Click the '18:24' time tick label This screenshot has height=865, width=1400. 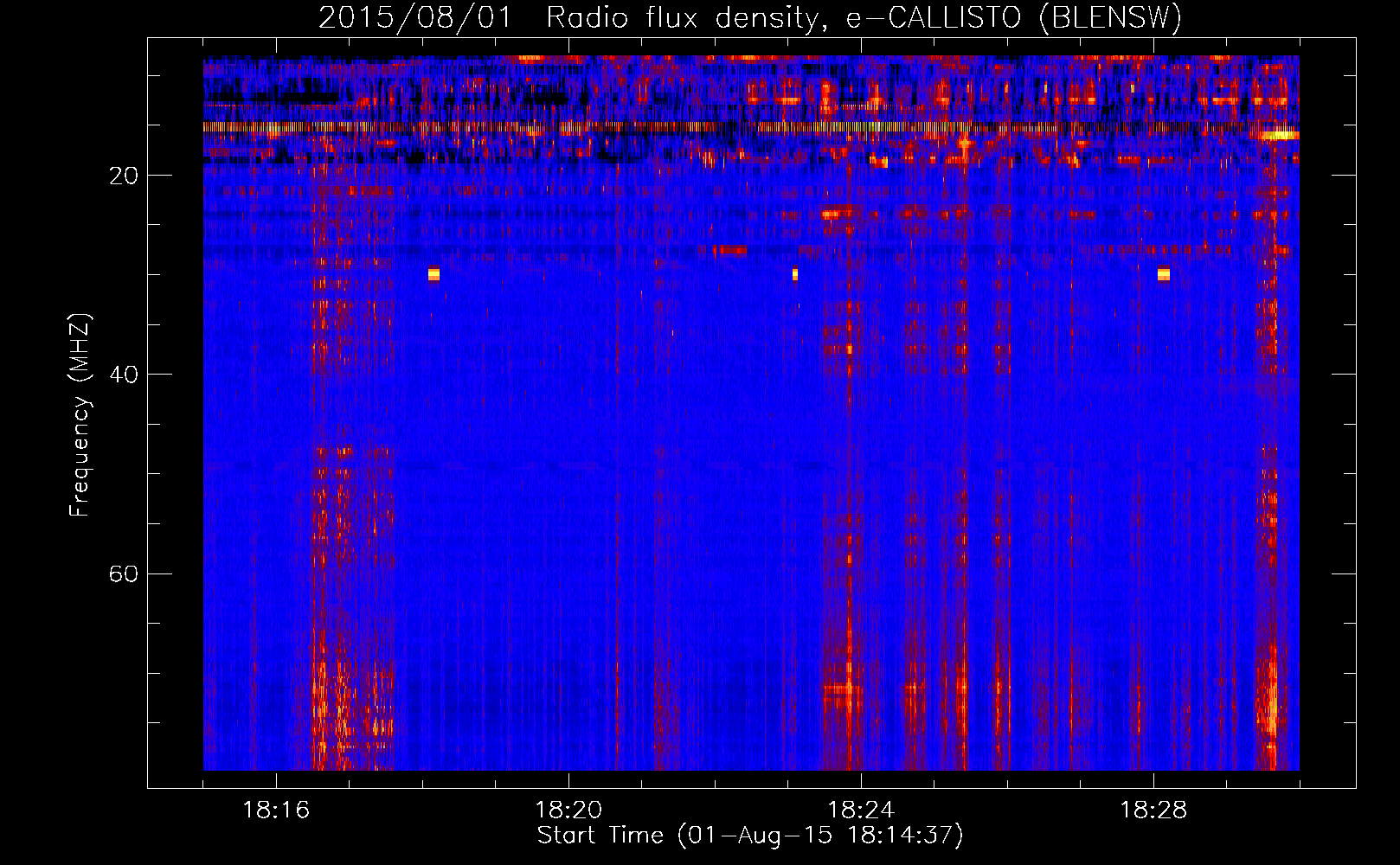[x=861, y=811]
